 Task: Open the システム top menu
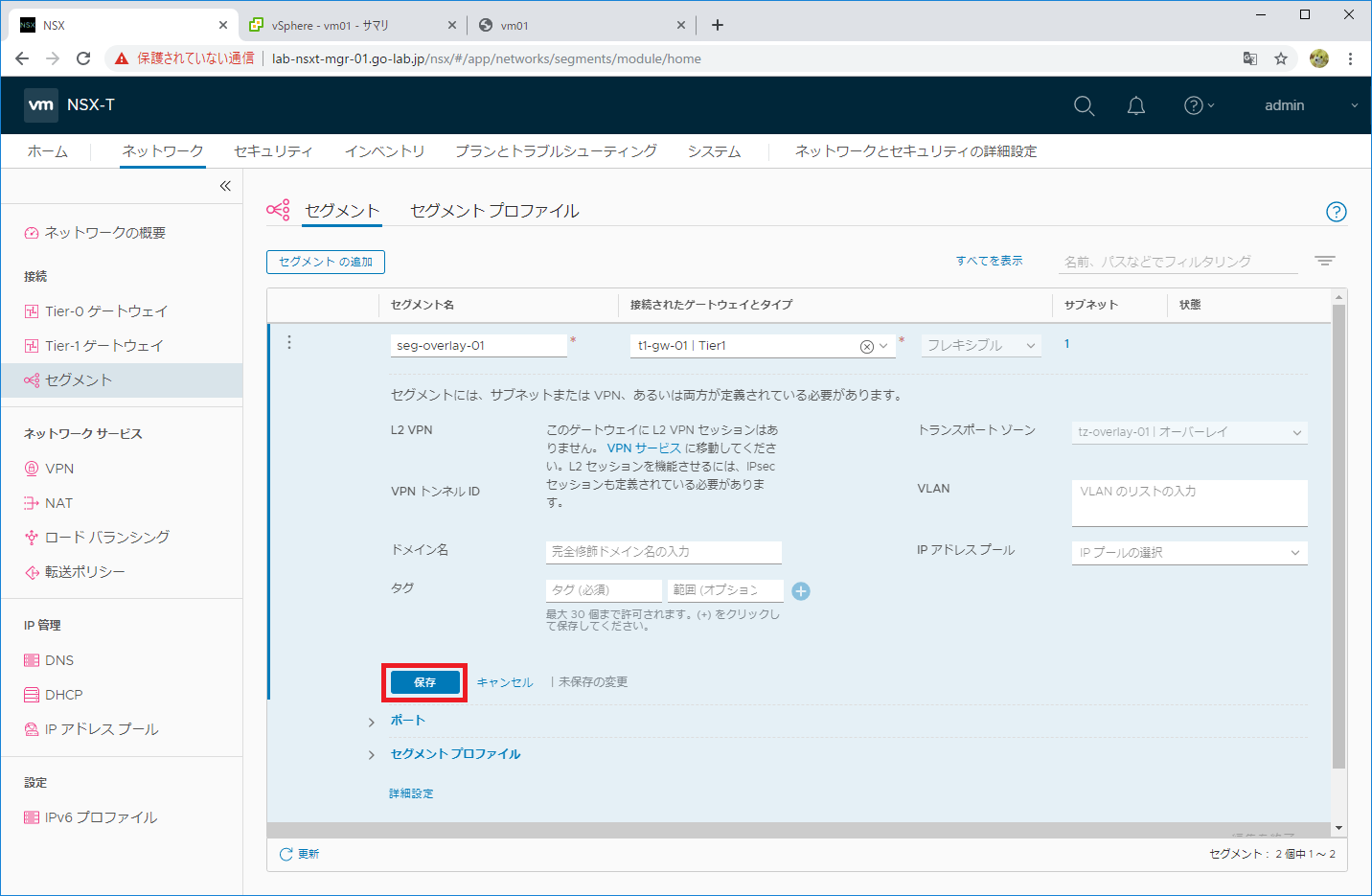pos(714,151)
